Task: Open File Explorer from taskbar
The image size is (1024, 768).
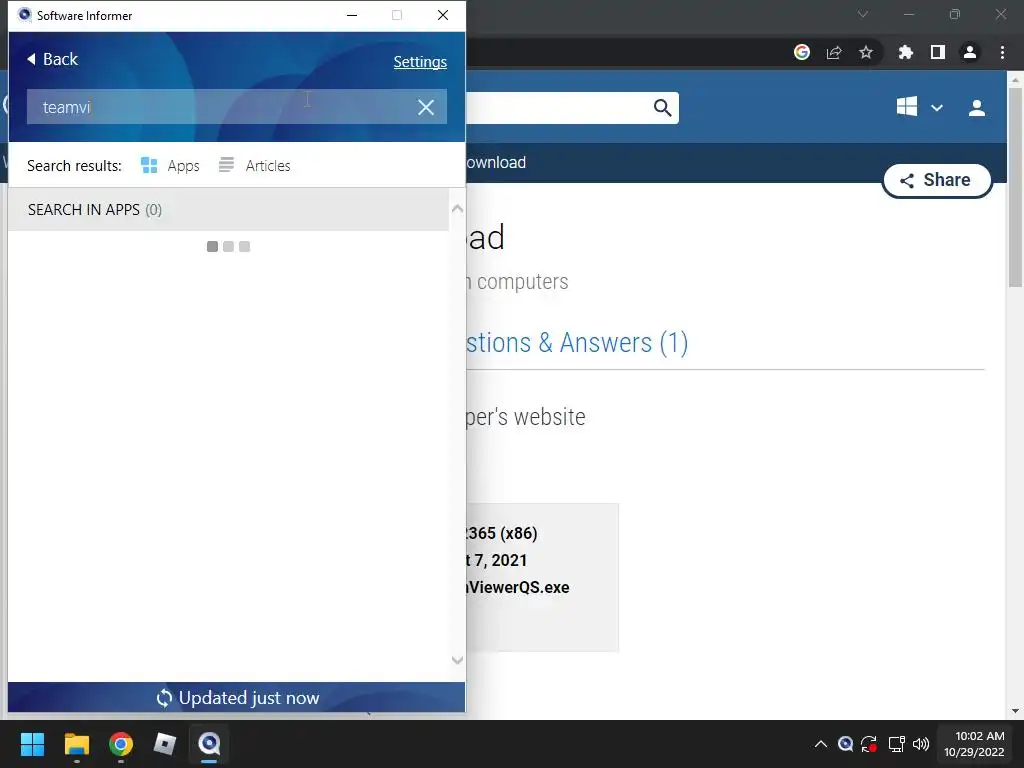Action: [x=76, y=744]
